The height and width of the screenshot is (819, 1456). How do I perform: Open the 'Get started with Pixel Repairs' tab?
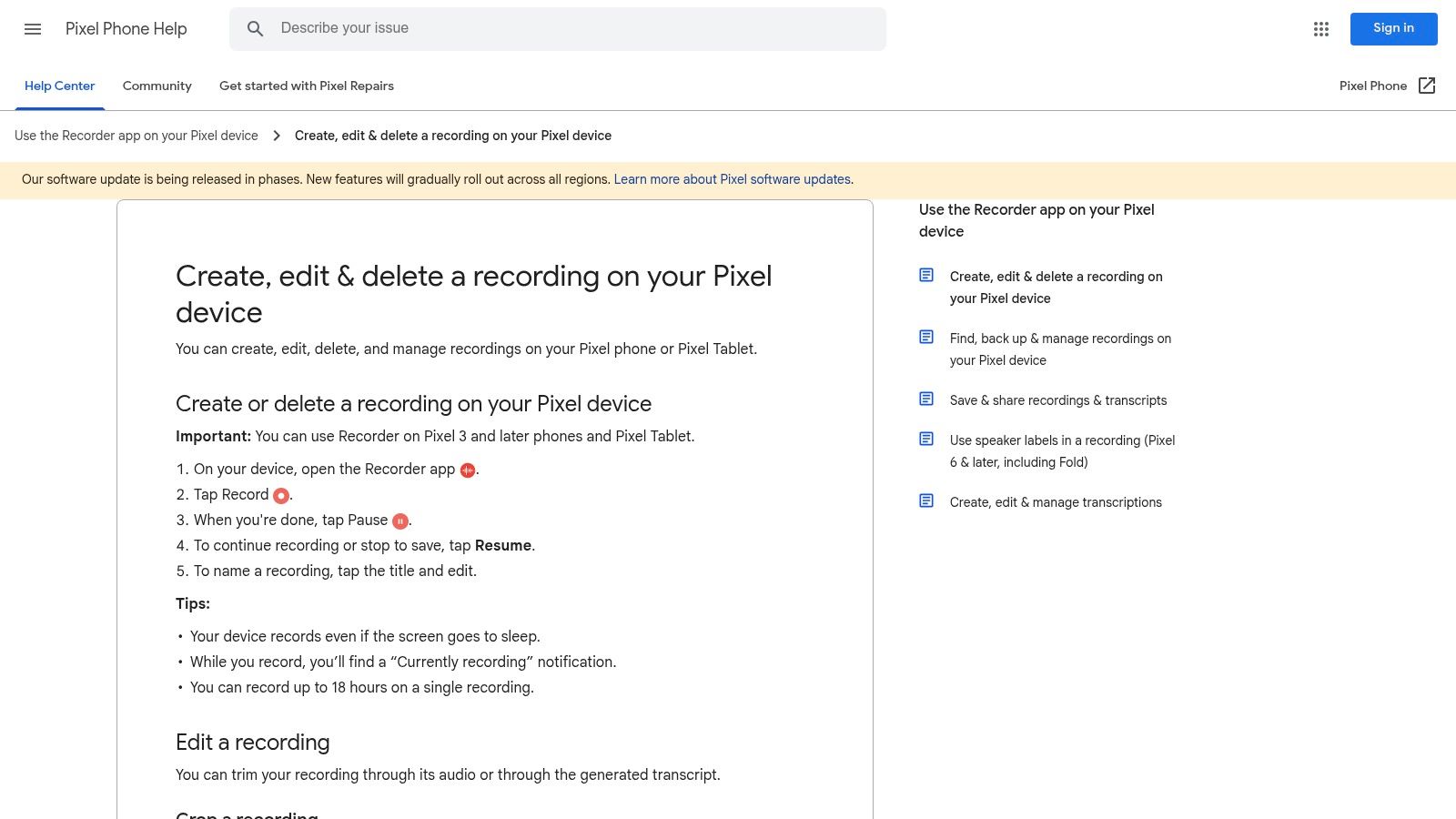pos(306,86)
